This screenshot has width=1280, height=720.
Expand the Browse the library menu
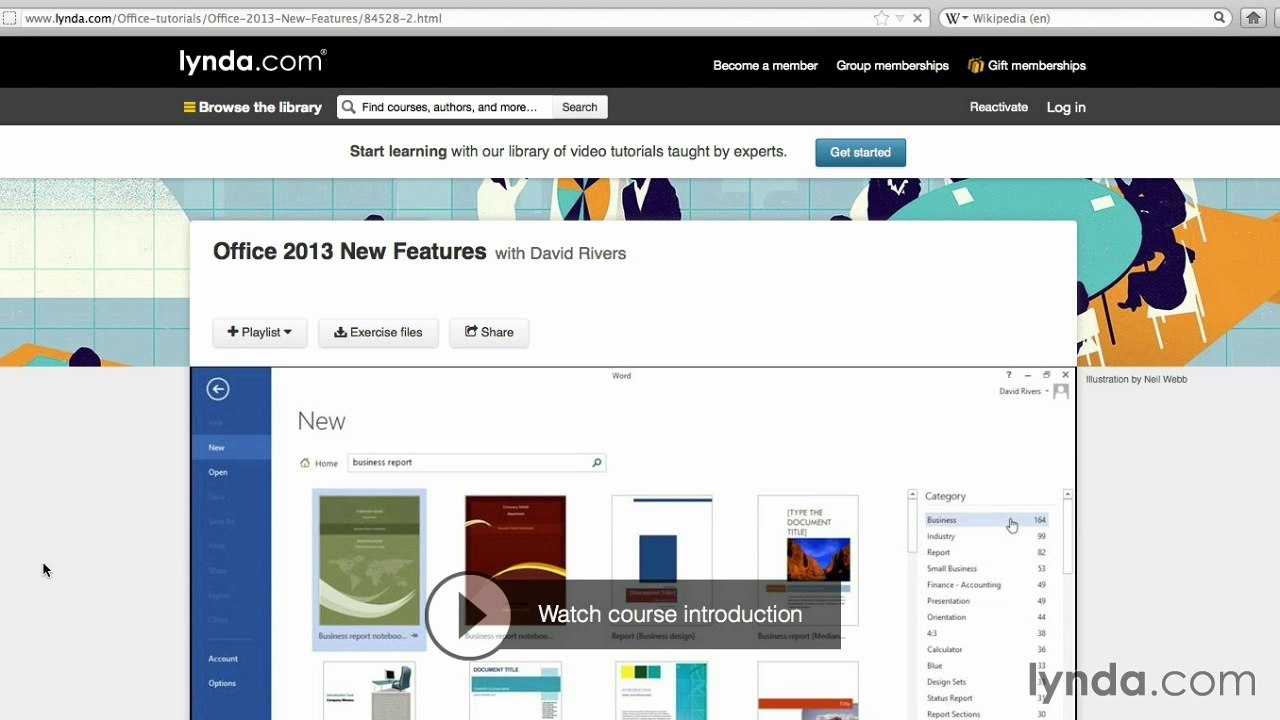[x=260, y=107]
